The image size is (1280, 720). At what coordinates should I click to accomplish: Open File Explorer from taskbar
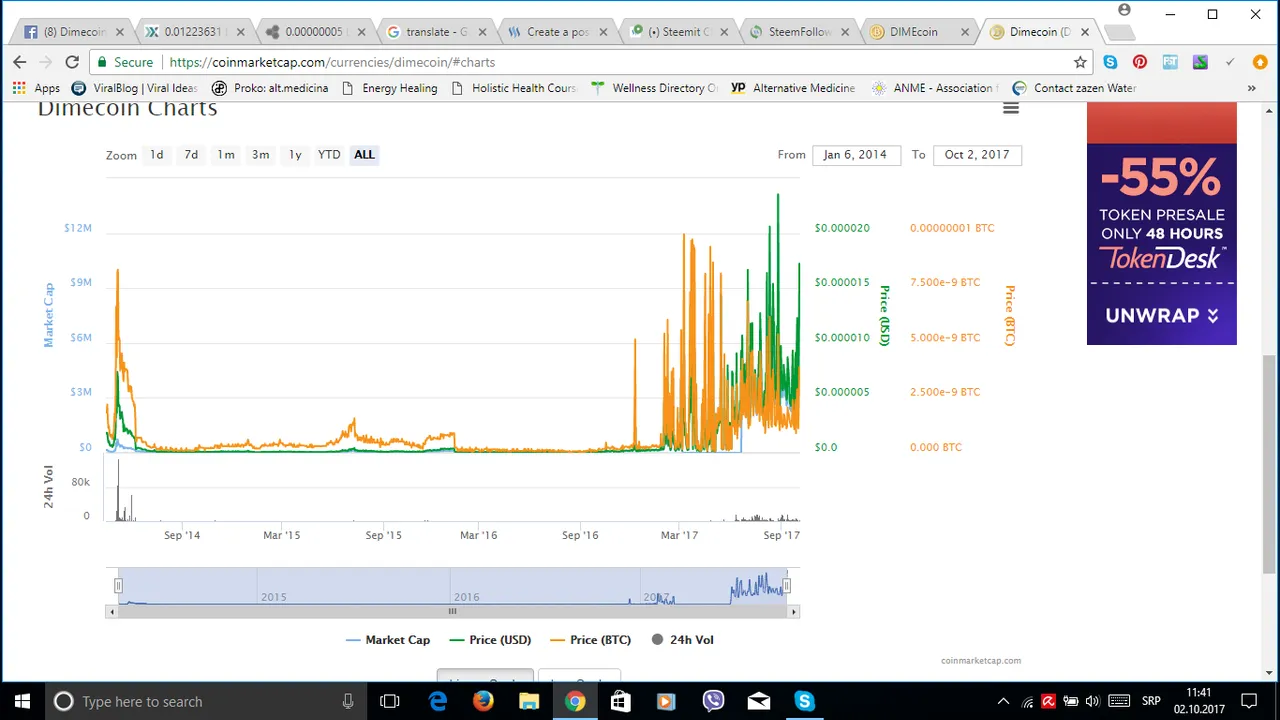(x=529, y=701)
